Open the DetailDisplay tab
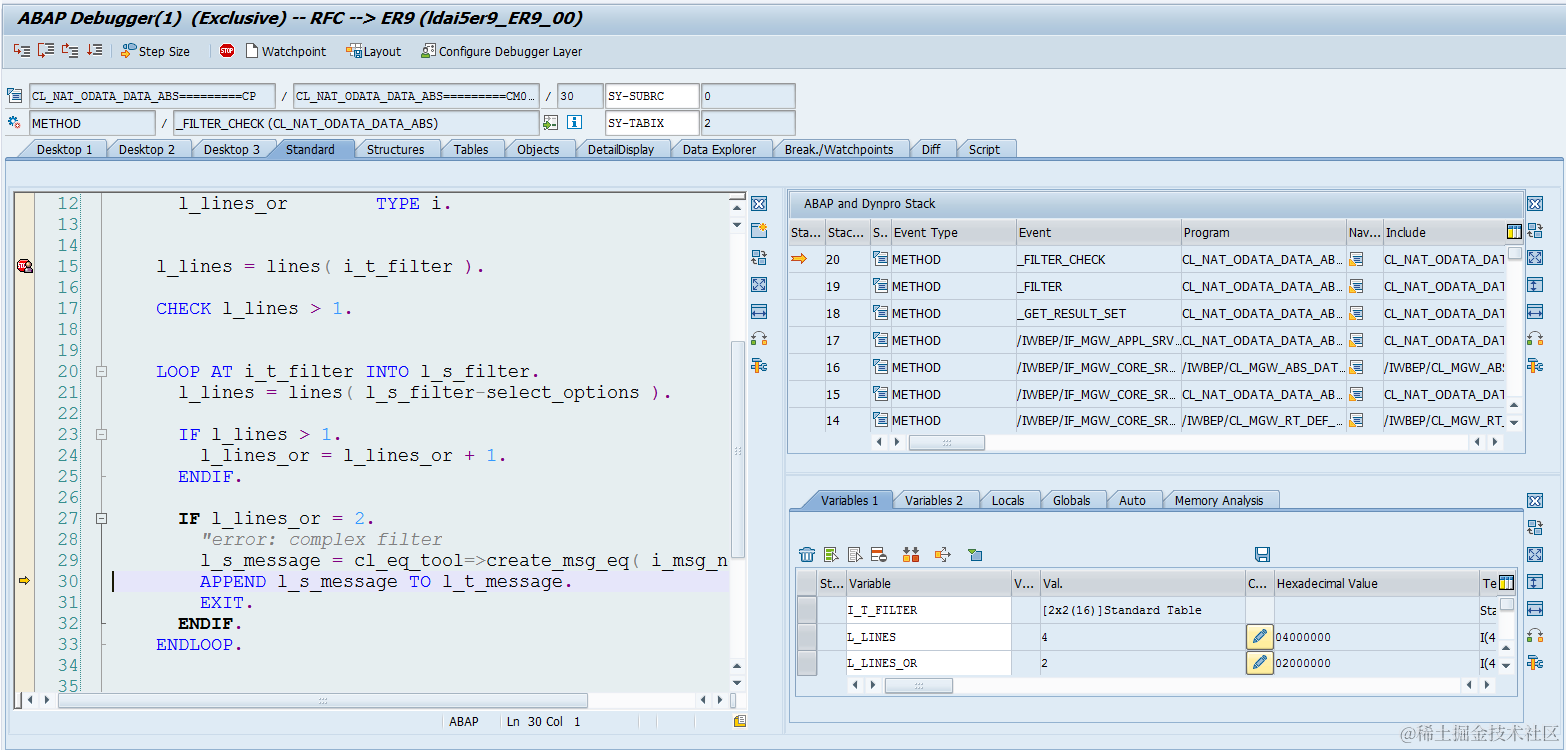 [620, 149]
